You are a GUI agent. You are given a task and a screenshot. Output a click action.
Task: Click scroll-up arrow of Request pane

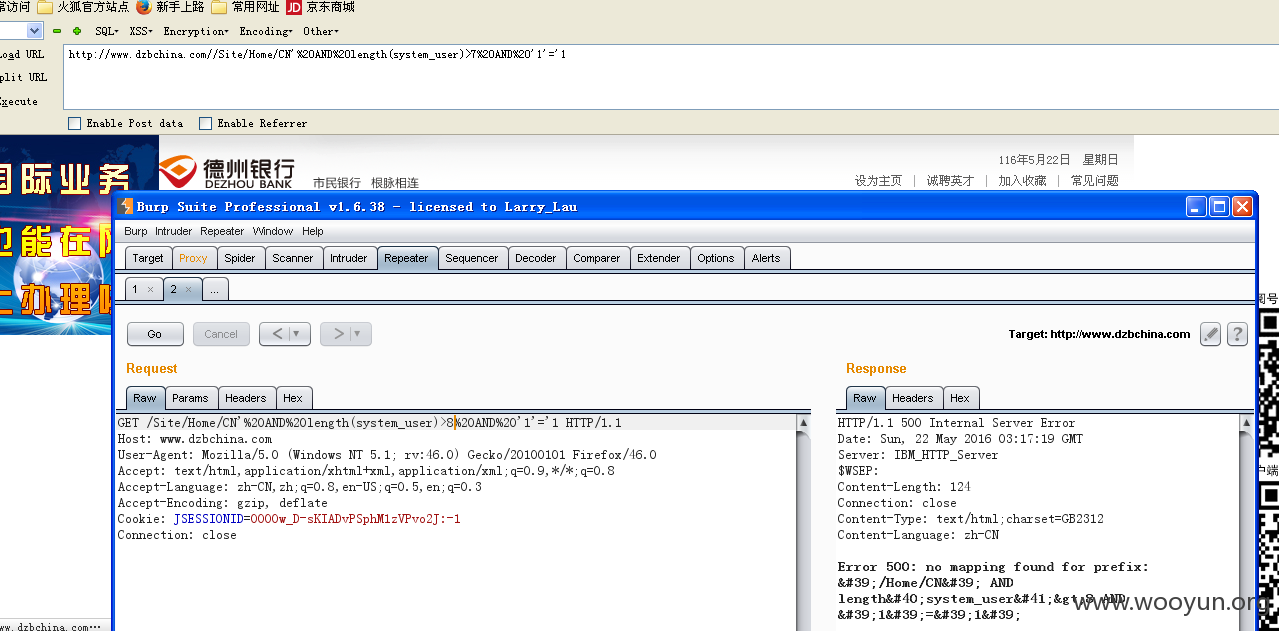[803, 423]
